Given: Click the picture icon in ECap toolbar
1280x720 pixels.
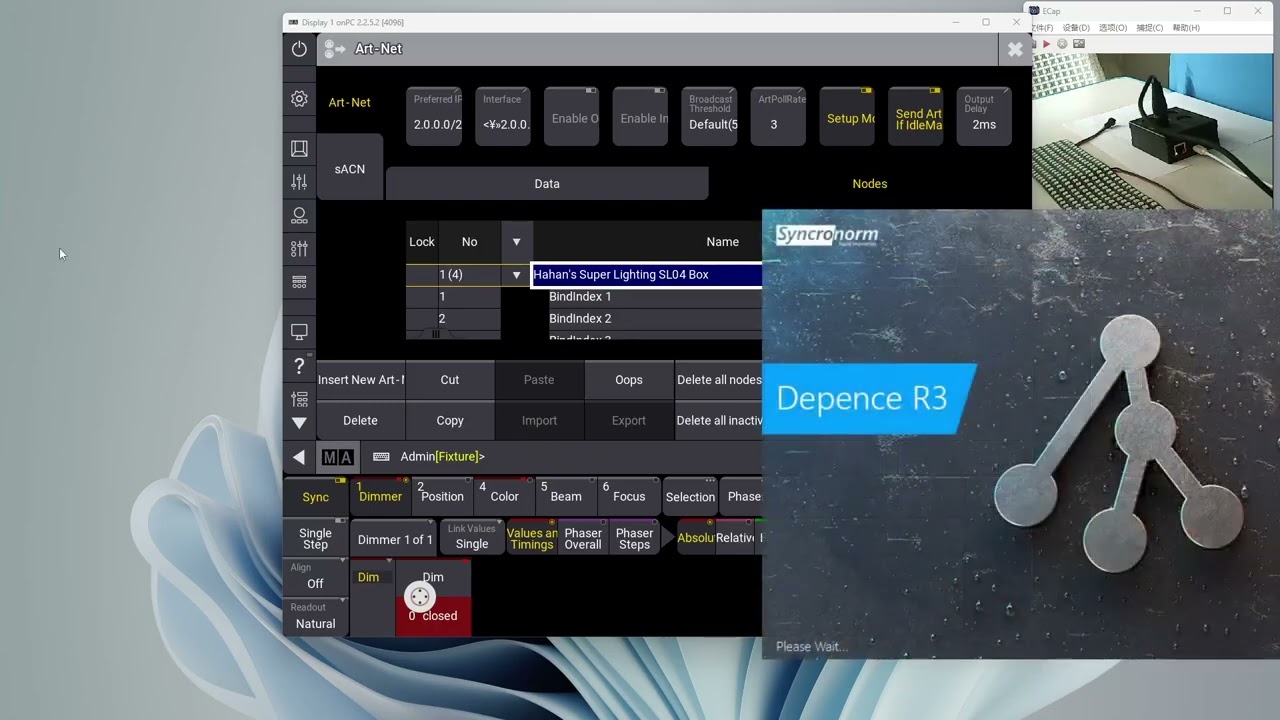Looking at the screenshot, I should pos(1079,44).
